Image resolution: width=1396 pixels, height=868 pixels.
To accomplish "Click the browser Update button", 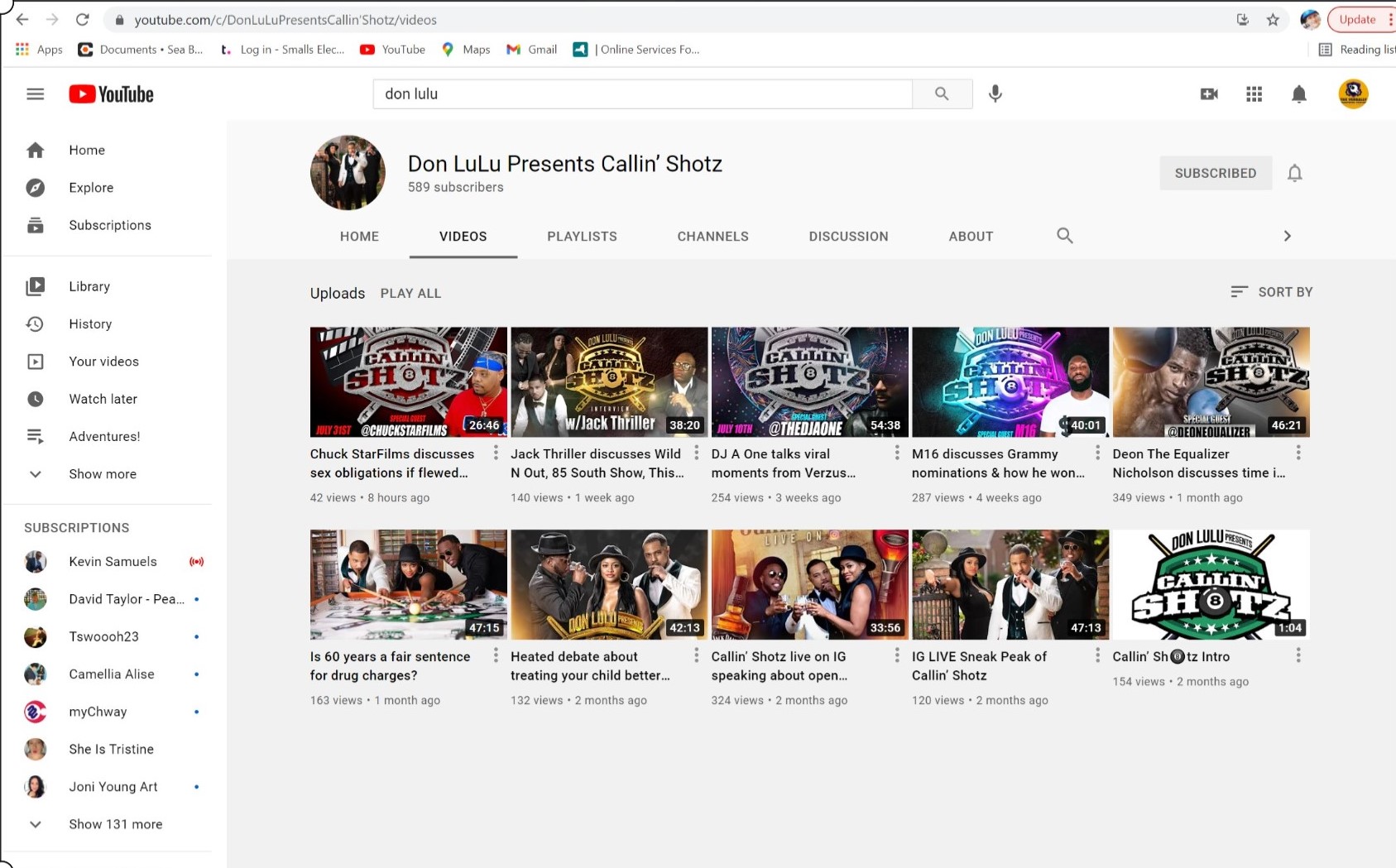I will (x=1358, y=20).
